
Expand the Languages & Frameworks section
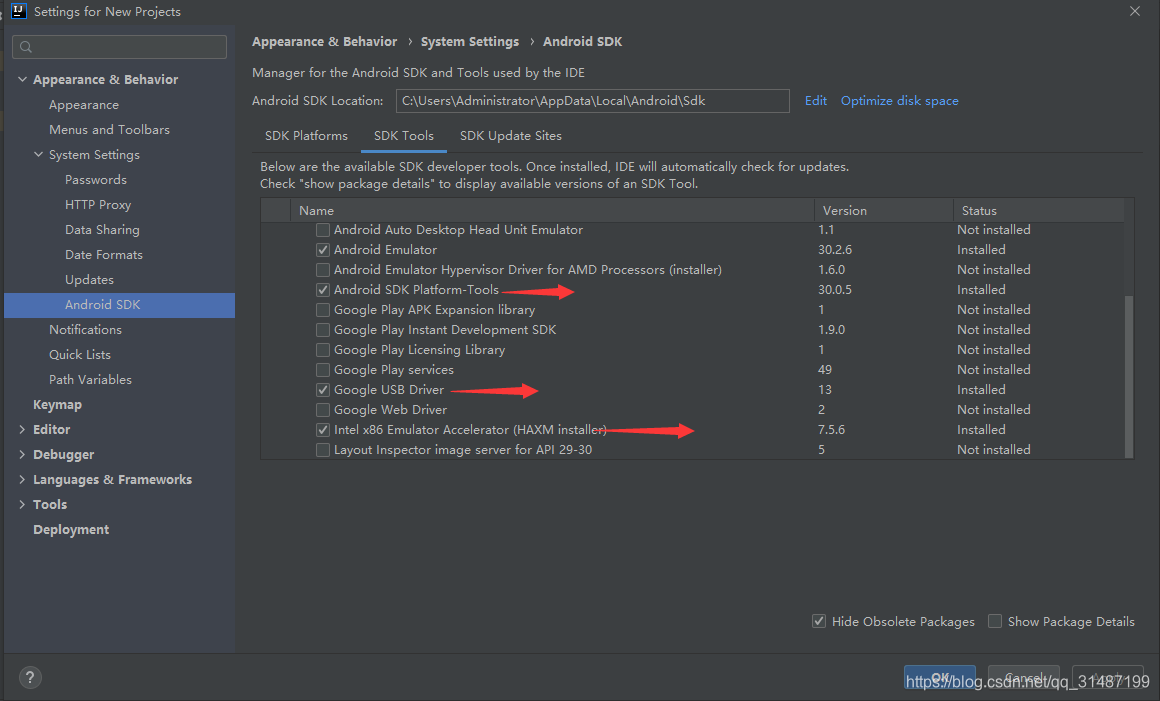pos(22,479)
